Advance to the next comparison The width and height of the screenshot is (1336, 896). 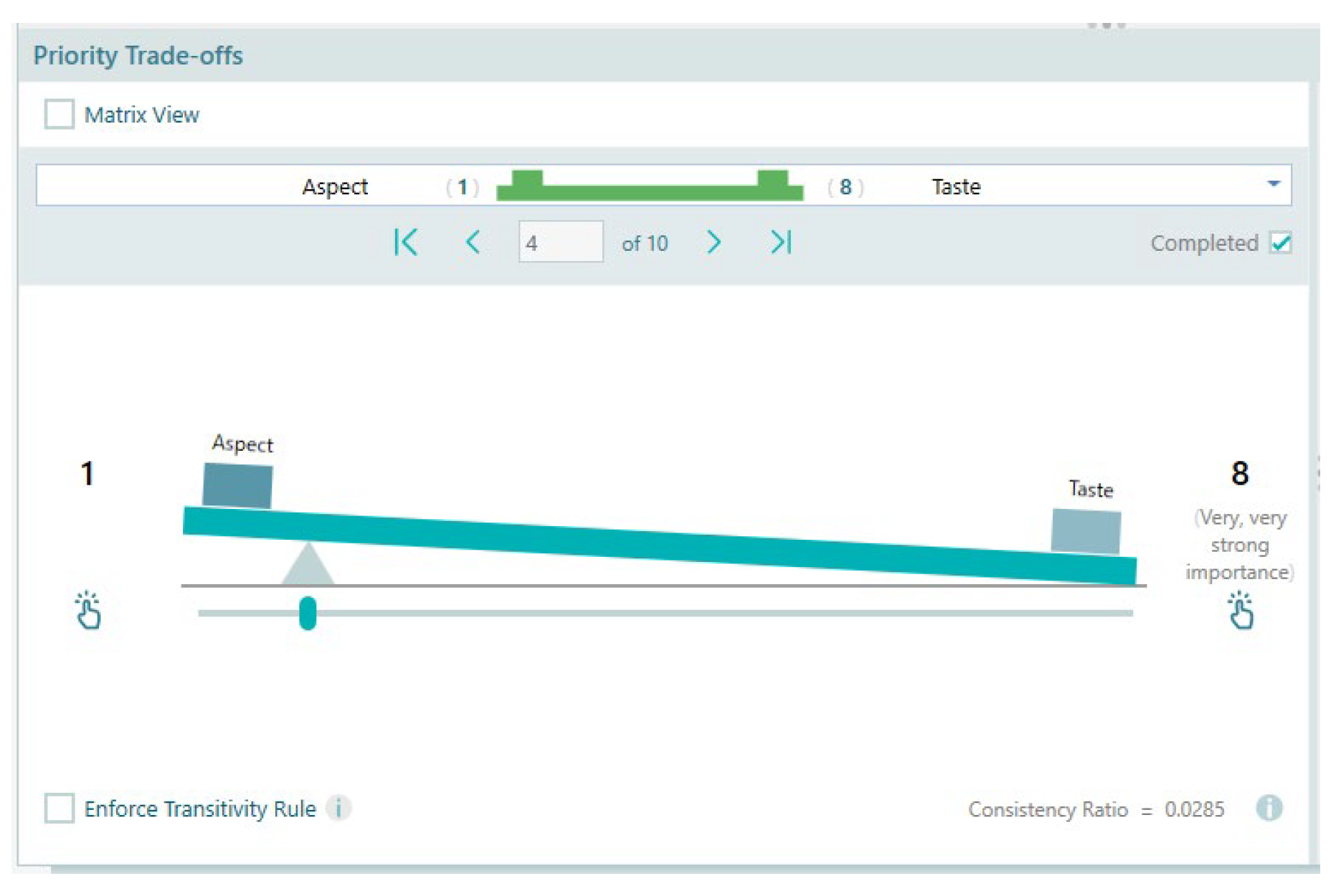point(713,242)
